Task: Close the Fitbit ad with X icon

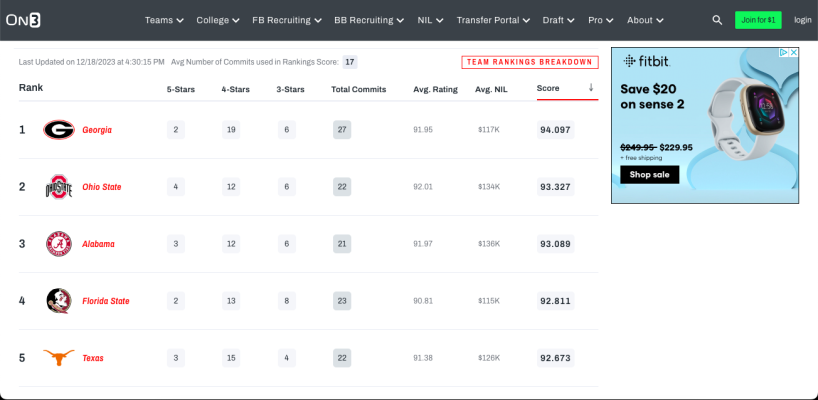Action: pyautogui.click(x=793, y=53)
